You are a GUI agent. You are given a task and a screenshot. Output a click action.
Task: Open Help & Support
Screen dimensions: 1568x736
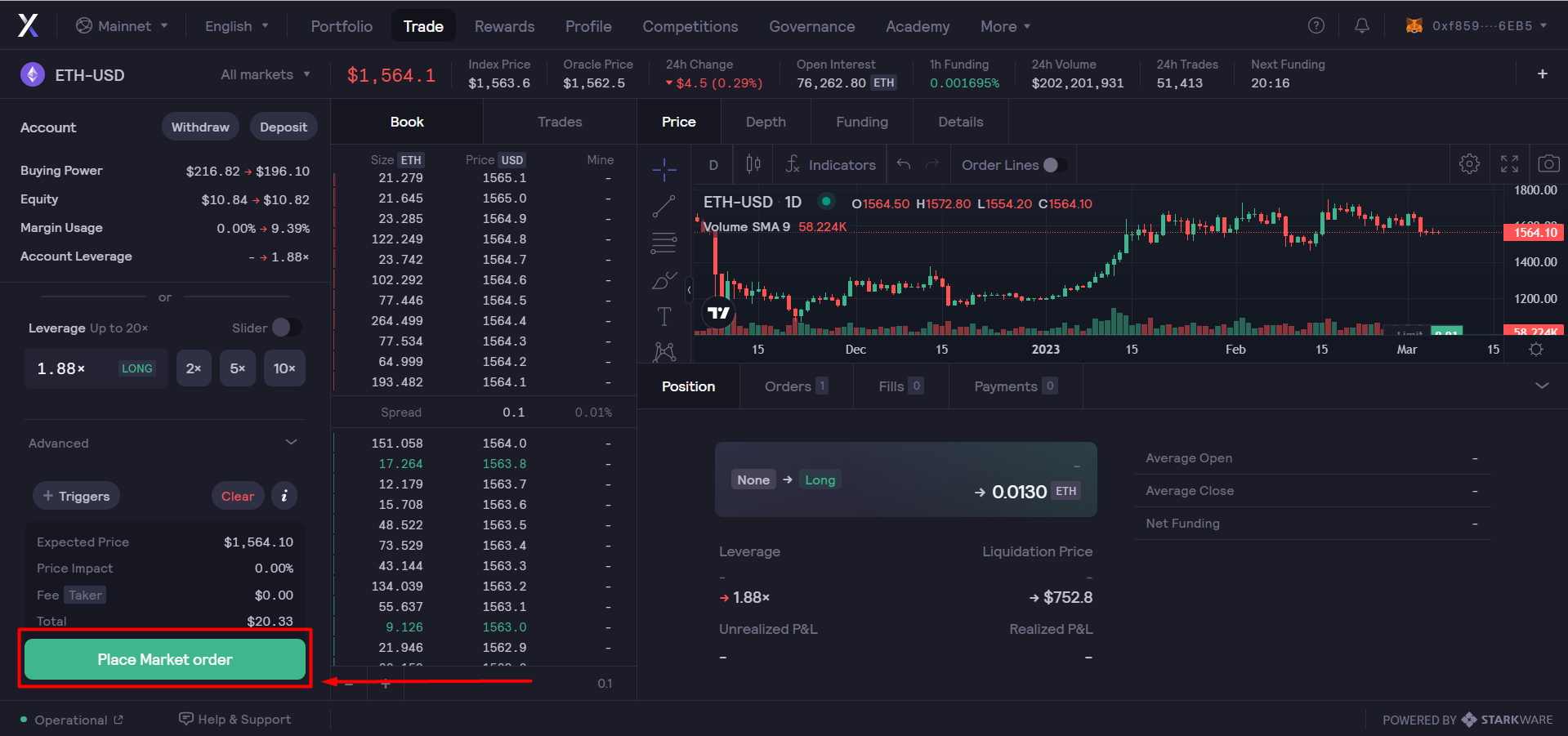[235, 719]
